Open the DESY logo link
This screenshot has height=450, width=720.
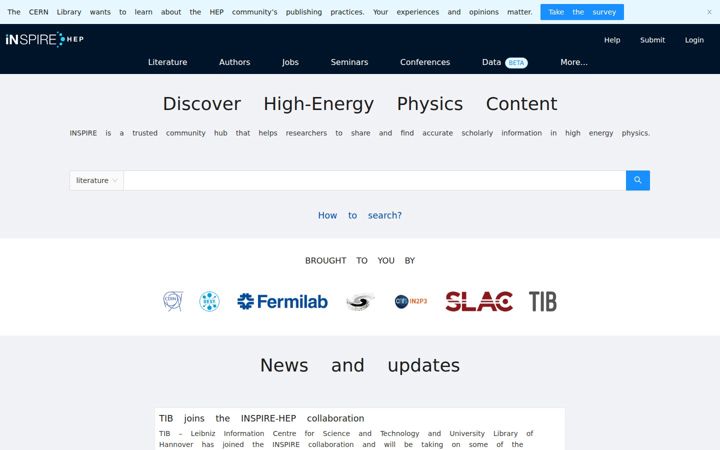coord(209,302)
